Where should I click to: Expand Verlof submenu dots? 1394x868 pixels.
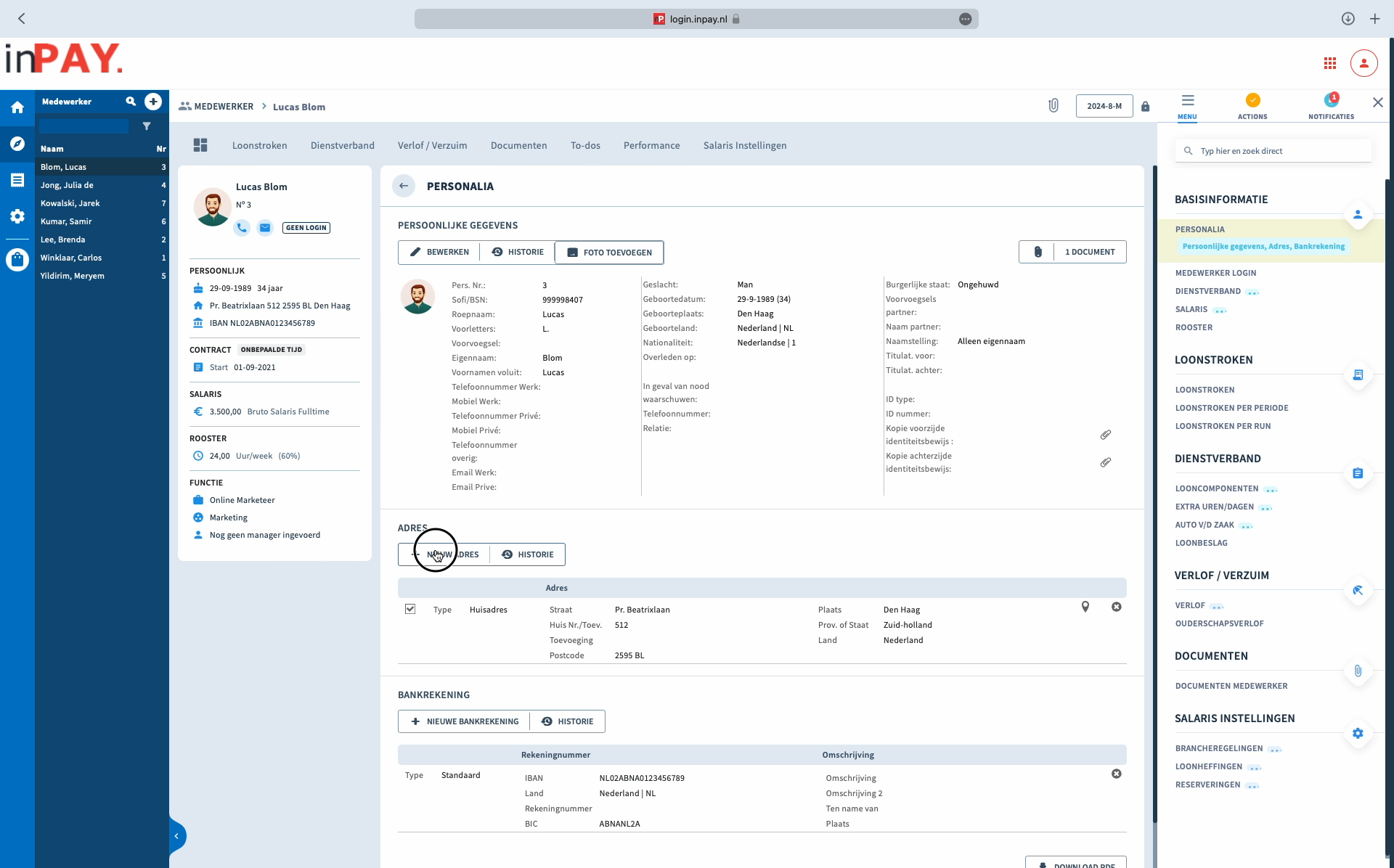(1217, 606)
